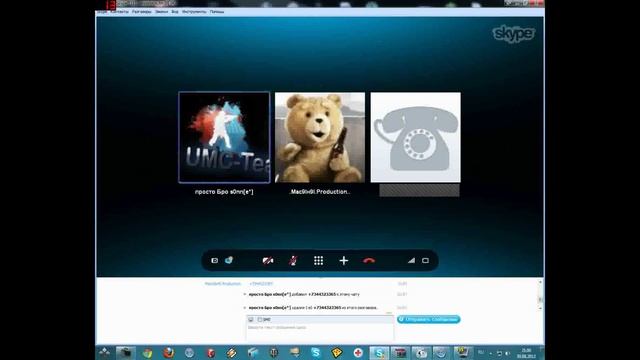Open striped orange icon in taskbar
The image size is (640, 360).
click(x=231, y=353)
